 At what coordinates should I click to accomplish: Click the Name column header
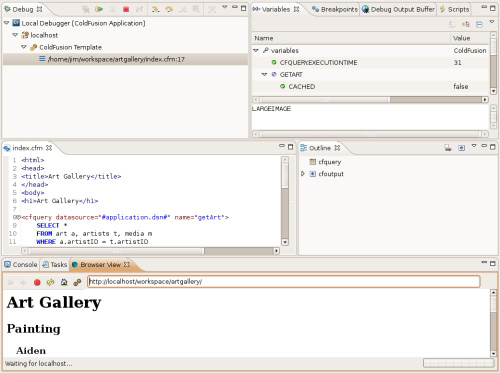pyautogui.click(x=351, y=38)
